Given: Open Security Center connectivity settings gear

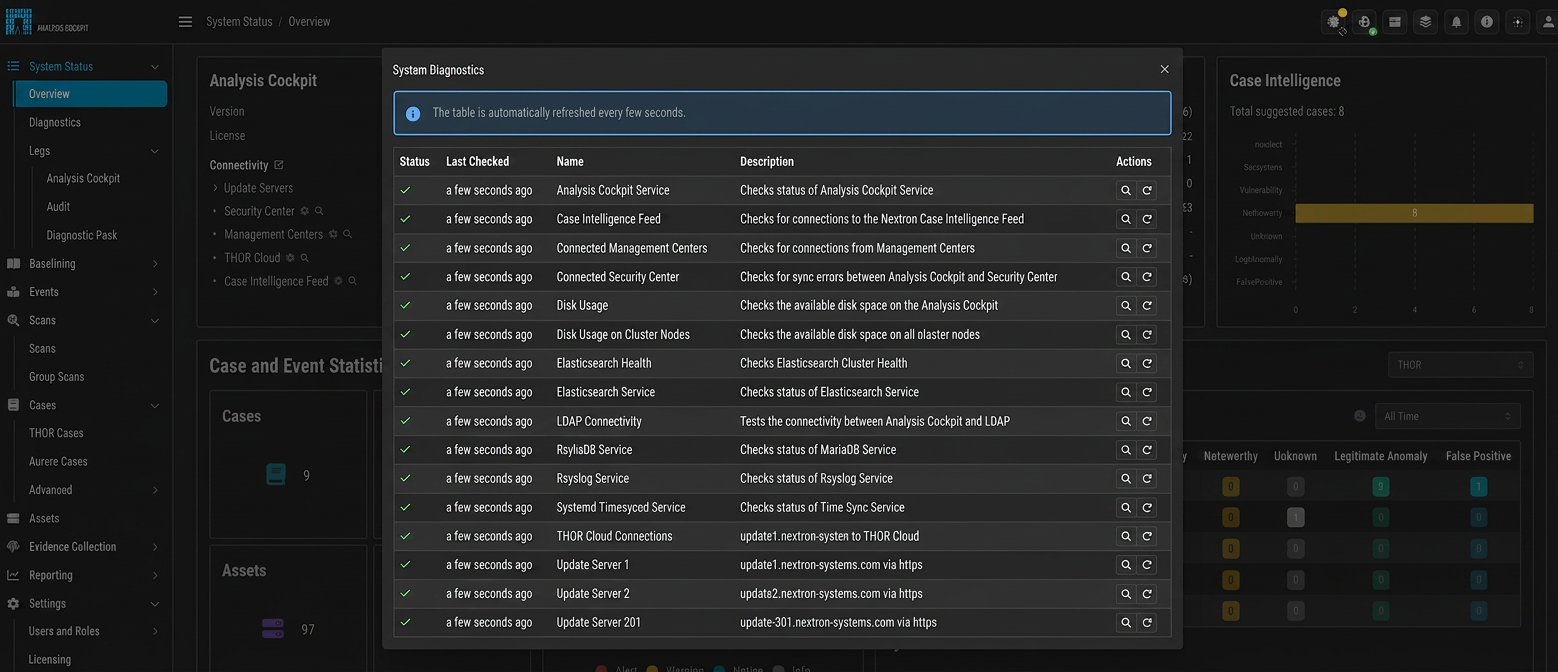Looking at the screenshot, I should (x=306, y=211).
